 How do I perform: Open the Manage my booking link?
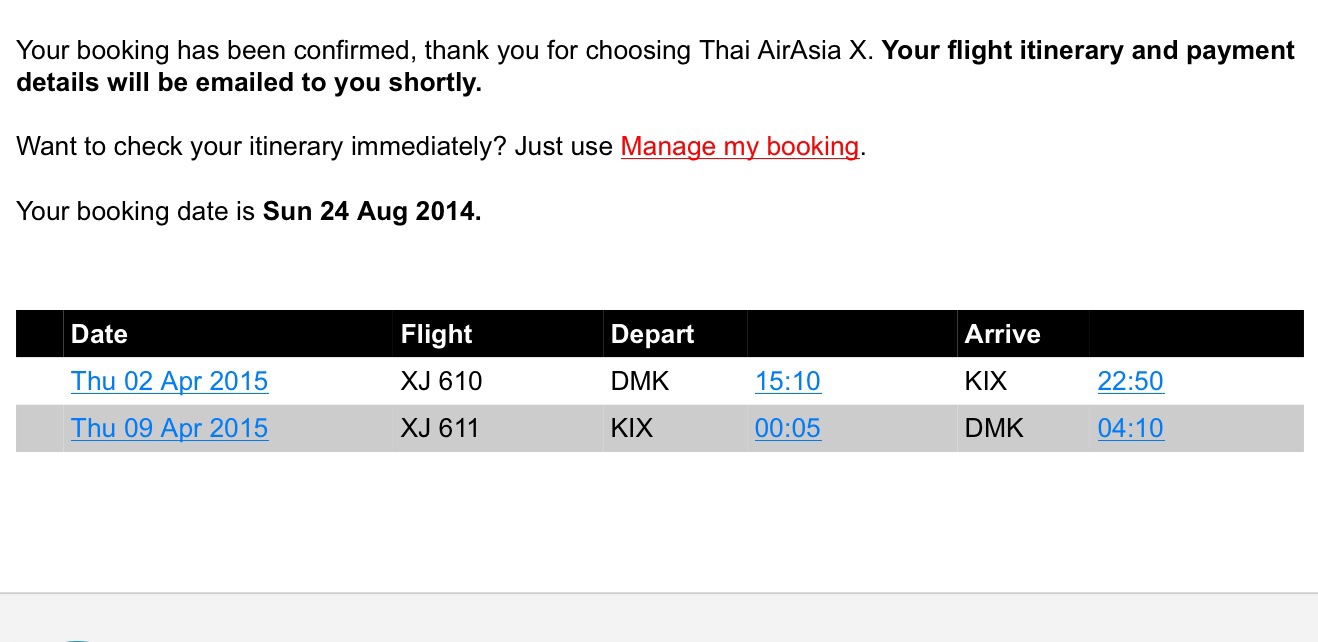pos(739,147)
